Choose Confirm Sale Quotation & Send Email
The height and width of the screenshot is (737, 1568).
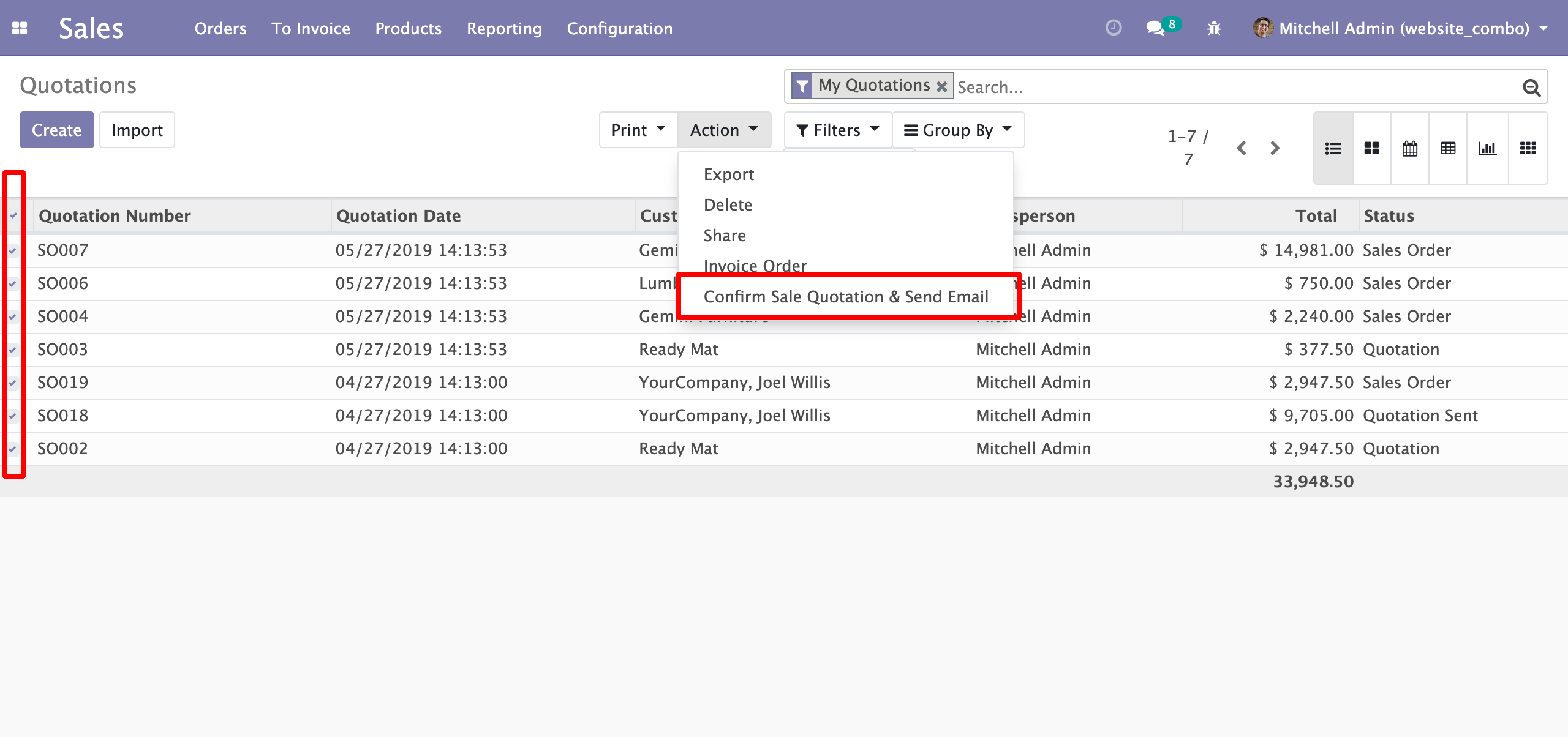(x=845, y=297)
